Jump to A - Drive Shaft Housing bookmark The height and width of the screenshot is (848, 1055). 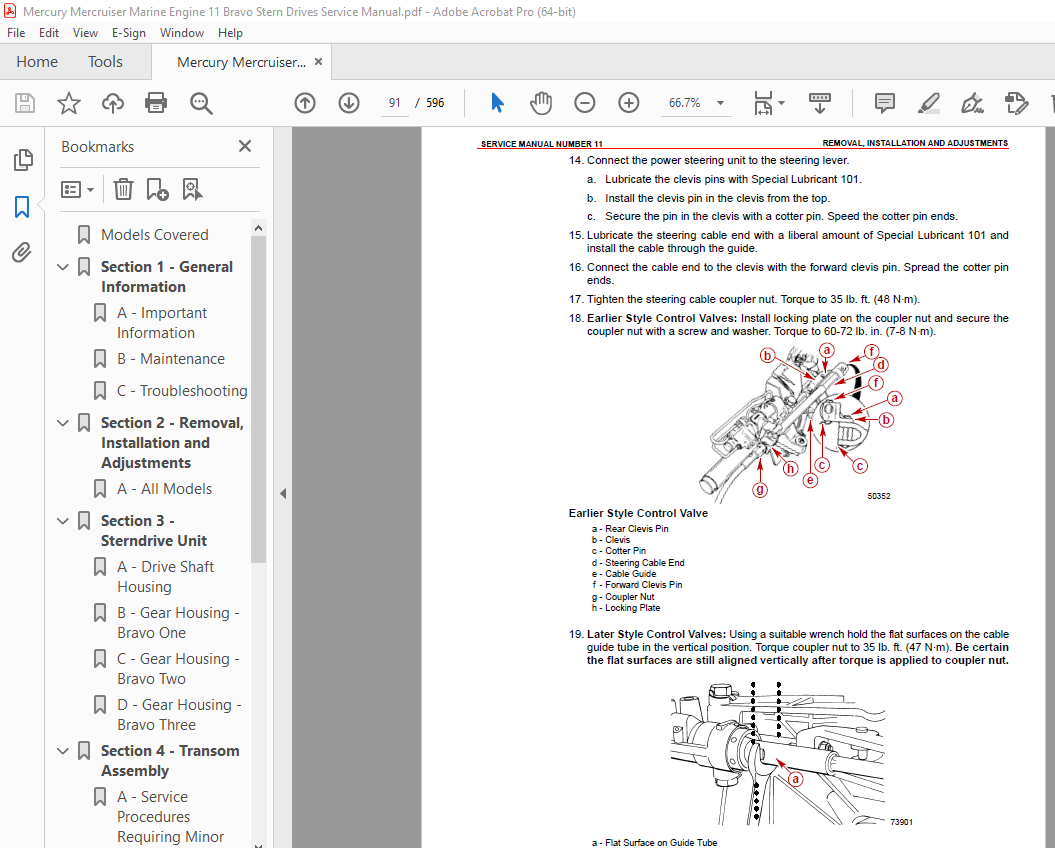[x=166, y=577]
